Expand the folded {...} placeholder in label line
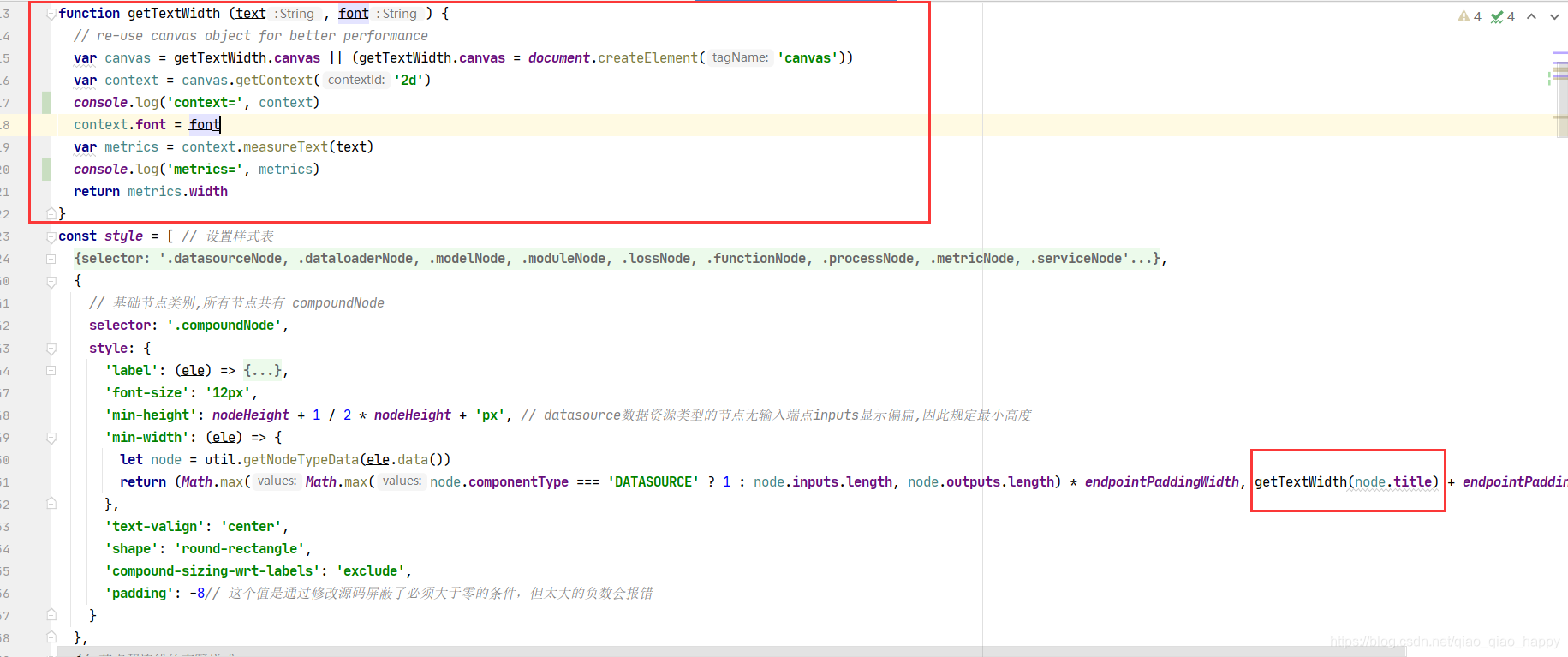Viewport: 1568px width, 657px height. [x=262, y=371]
